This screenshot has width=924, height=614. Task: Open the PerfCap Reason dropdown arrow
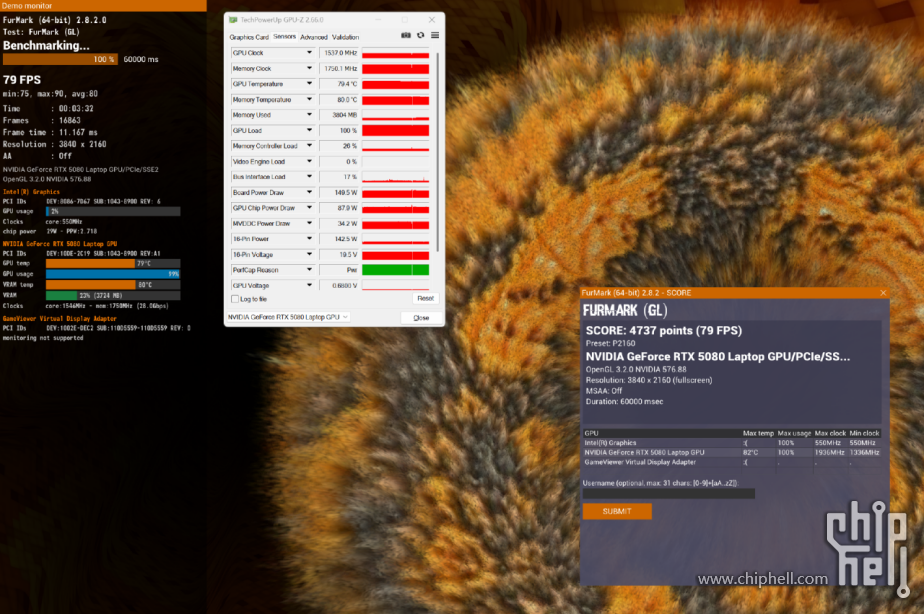point(309,270)
